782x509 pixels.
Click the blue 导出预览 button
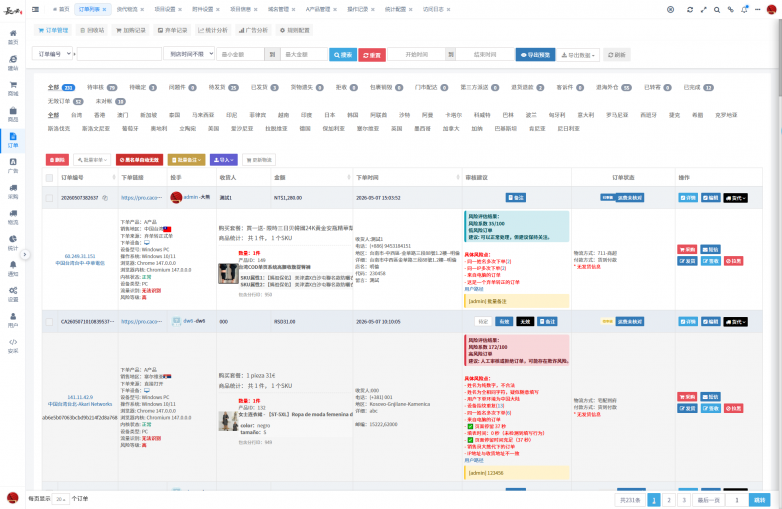tap(535, 55)
